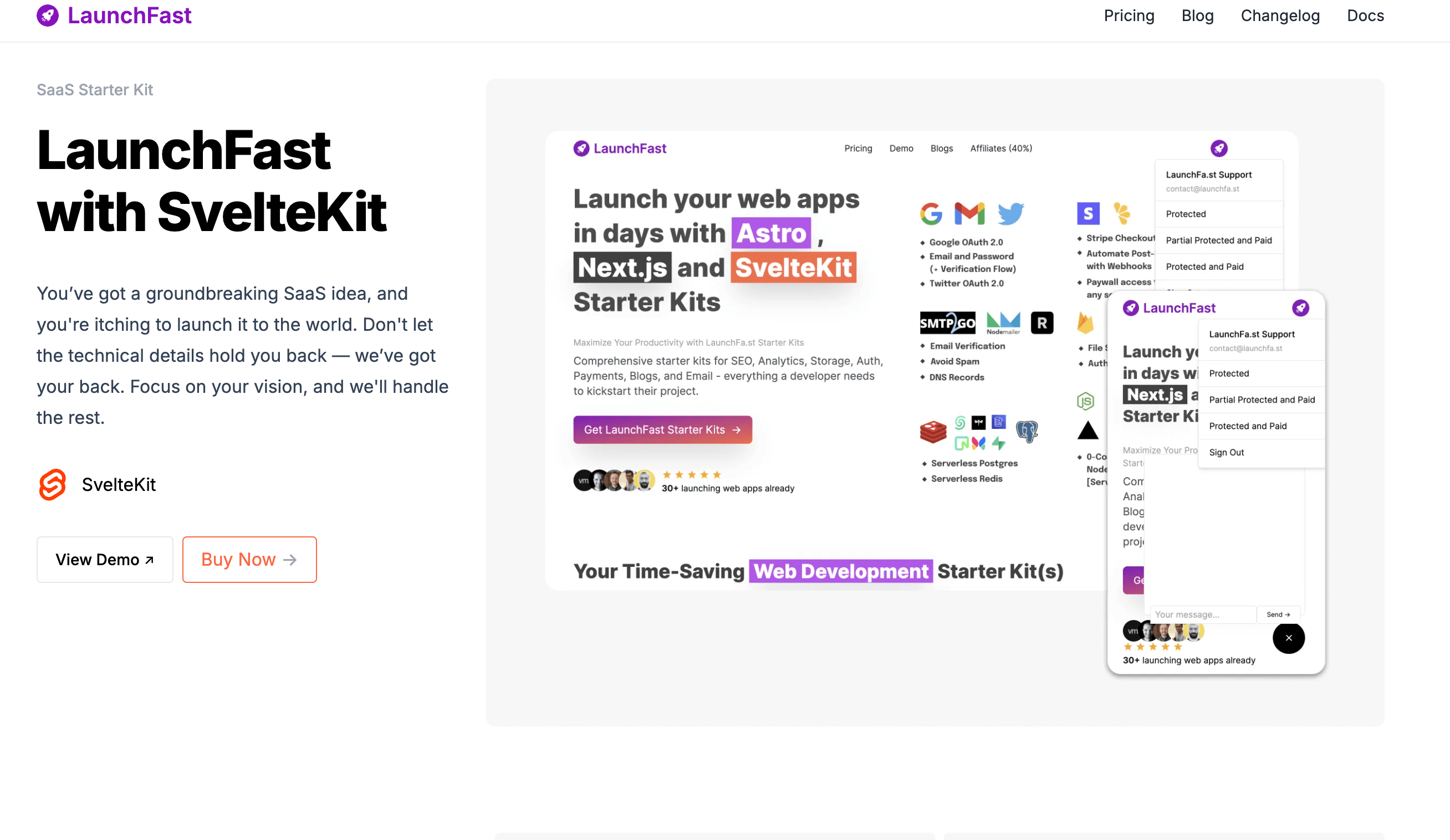Select Partial Protected and Paid in mobile dropdown
This screenshot has width=1450, height=840.
pyautogui.click(x=1262, y=400)
